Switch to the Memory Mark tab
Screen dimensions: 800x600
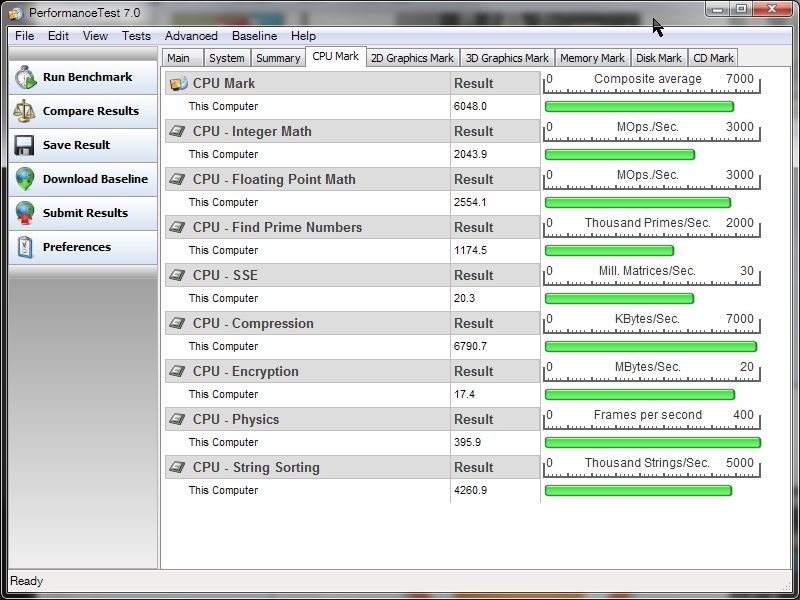[x=592, y=58]
